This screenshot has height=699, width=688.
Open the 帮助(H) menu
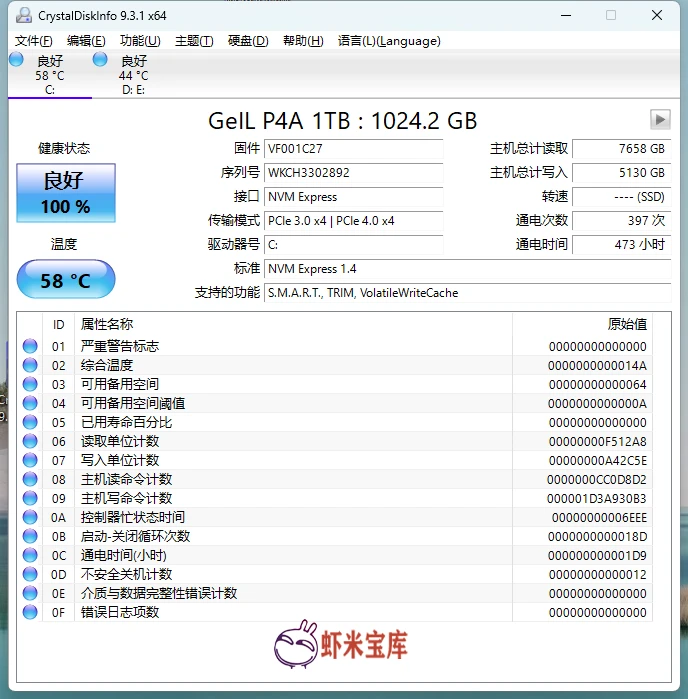click(303, 41)
